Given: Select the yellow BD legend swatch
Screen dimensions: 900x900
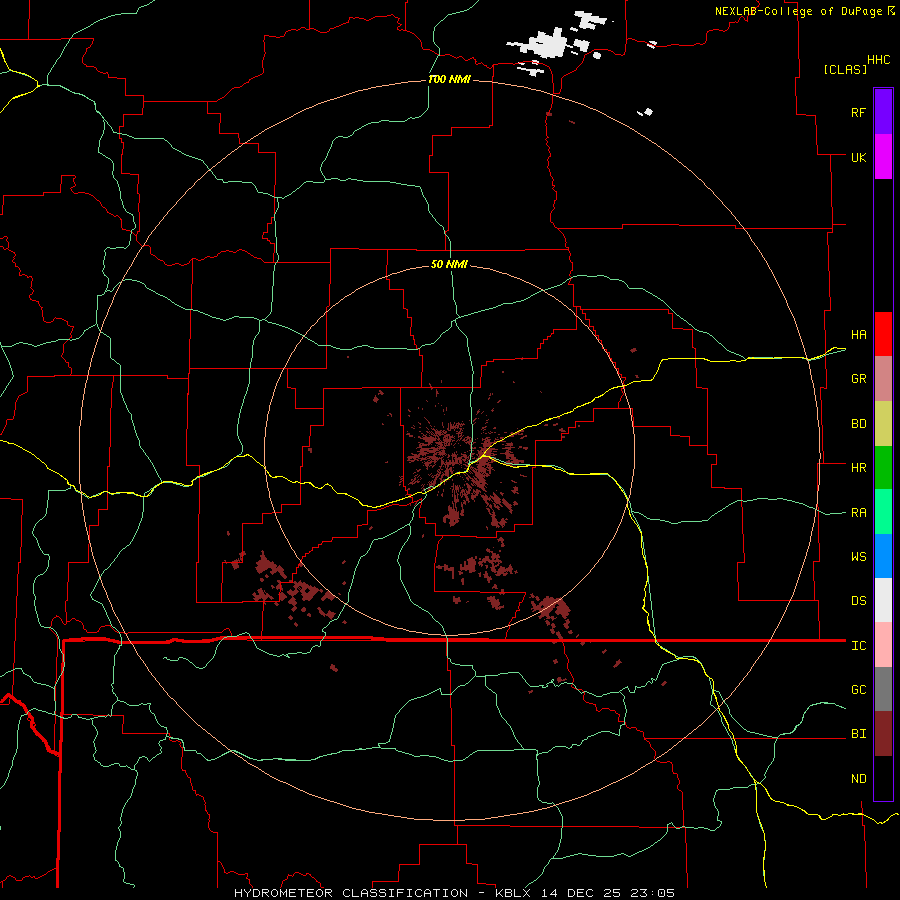Looking at the screenshot, I should [883, 424].
